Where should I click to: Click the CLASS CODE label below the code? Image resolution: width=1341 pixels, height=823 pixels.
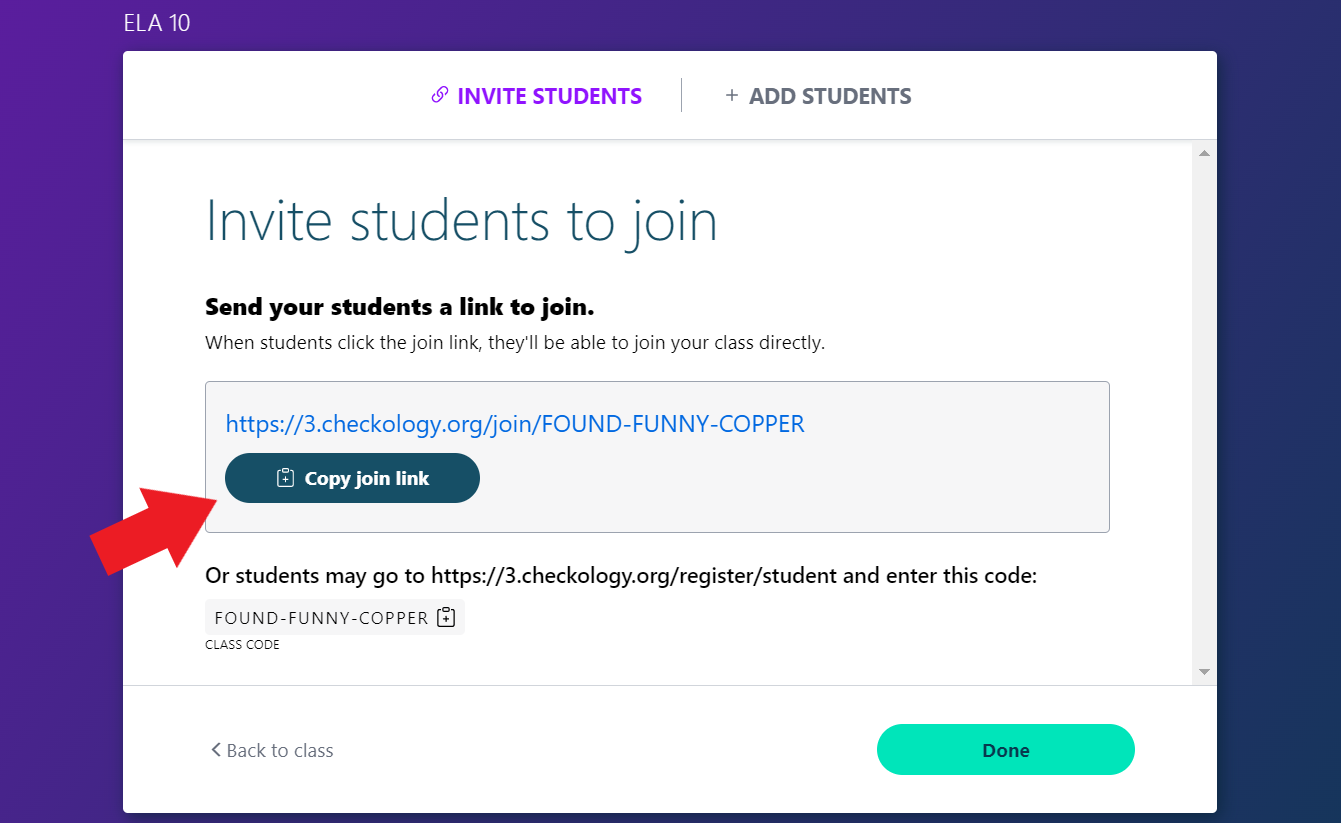pos(242,645)
